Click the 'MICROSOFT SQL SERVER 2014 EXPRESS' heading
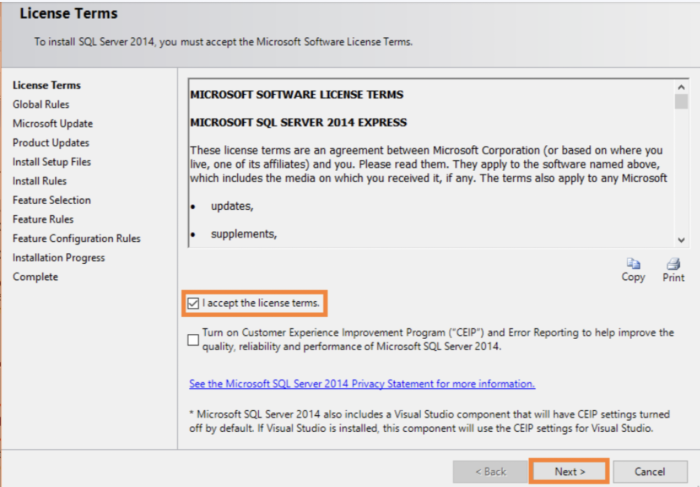Screen dimensions: 700x487 tap(298, 123)
